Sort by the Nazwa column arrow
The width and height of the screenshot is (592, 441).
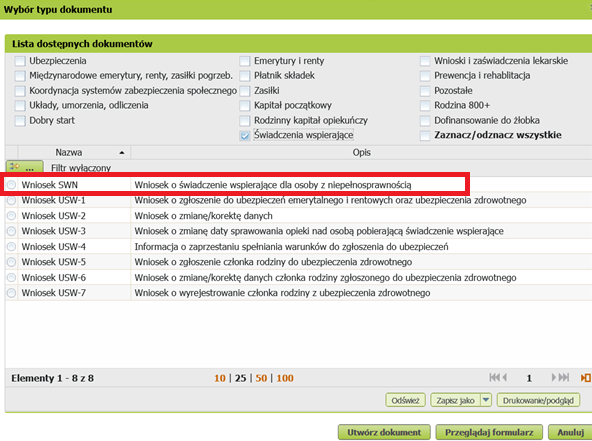point(122,153)
